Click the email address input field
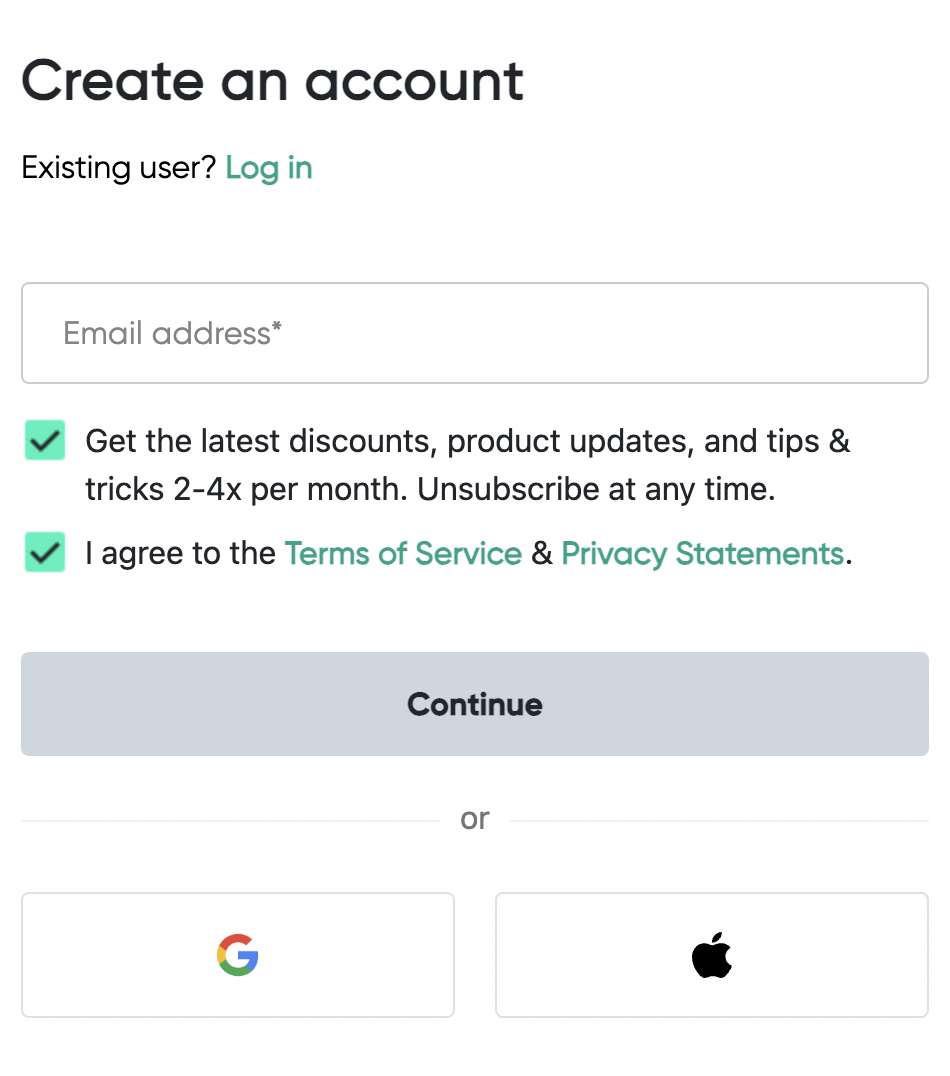This screenshot has height=1076, width=950. coord(474,332)
